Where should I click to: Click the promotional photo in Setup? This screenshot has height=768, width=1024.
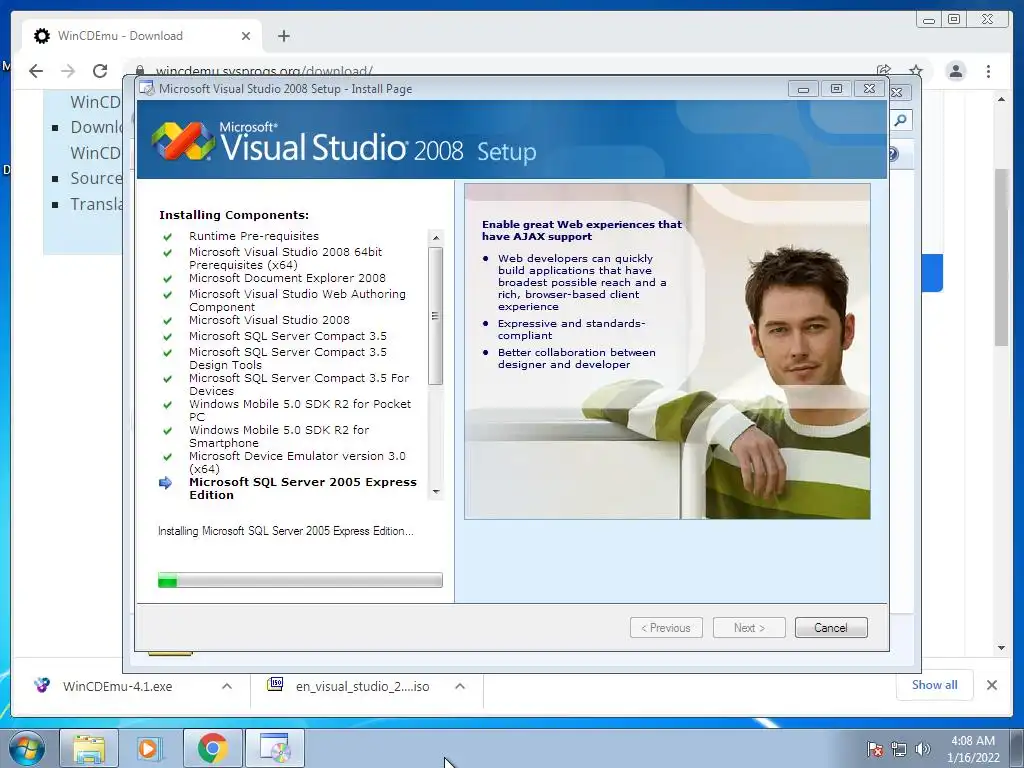tap(667, 351)
